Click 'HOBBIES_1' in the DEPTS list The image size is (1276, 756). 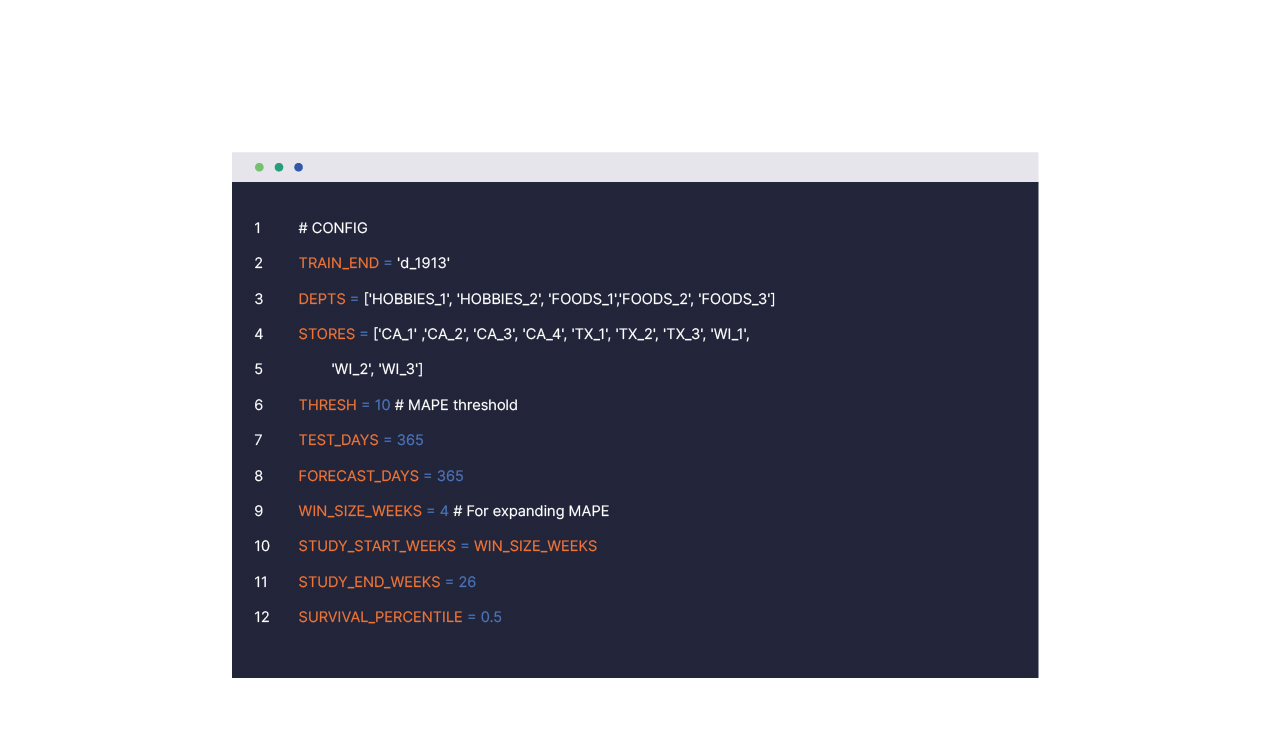coord(410,299)
